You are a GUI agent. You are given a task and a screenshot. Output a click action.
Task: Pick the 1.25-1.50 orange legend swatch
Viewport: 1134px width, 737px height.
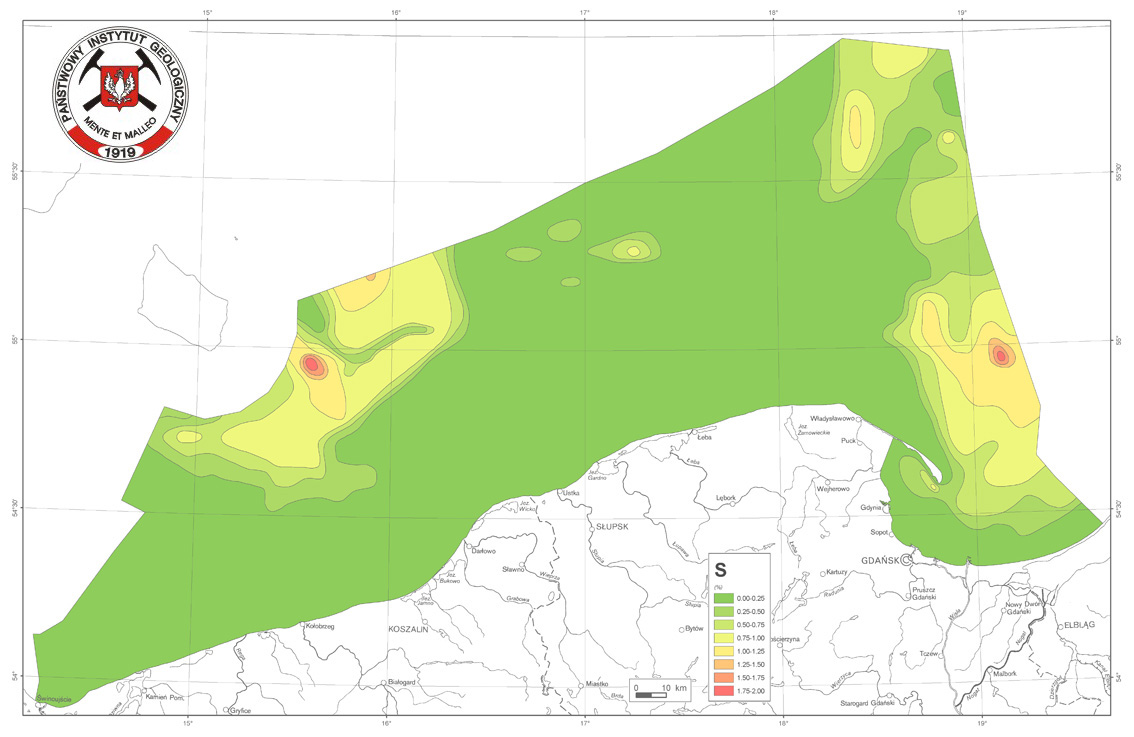point(726,664)
